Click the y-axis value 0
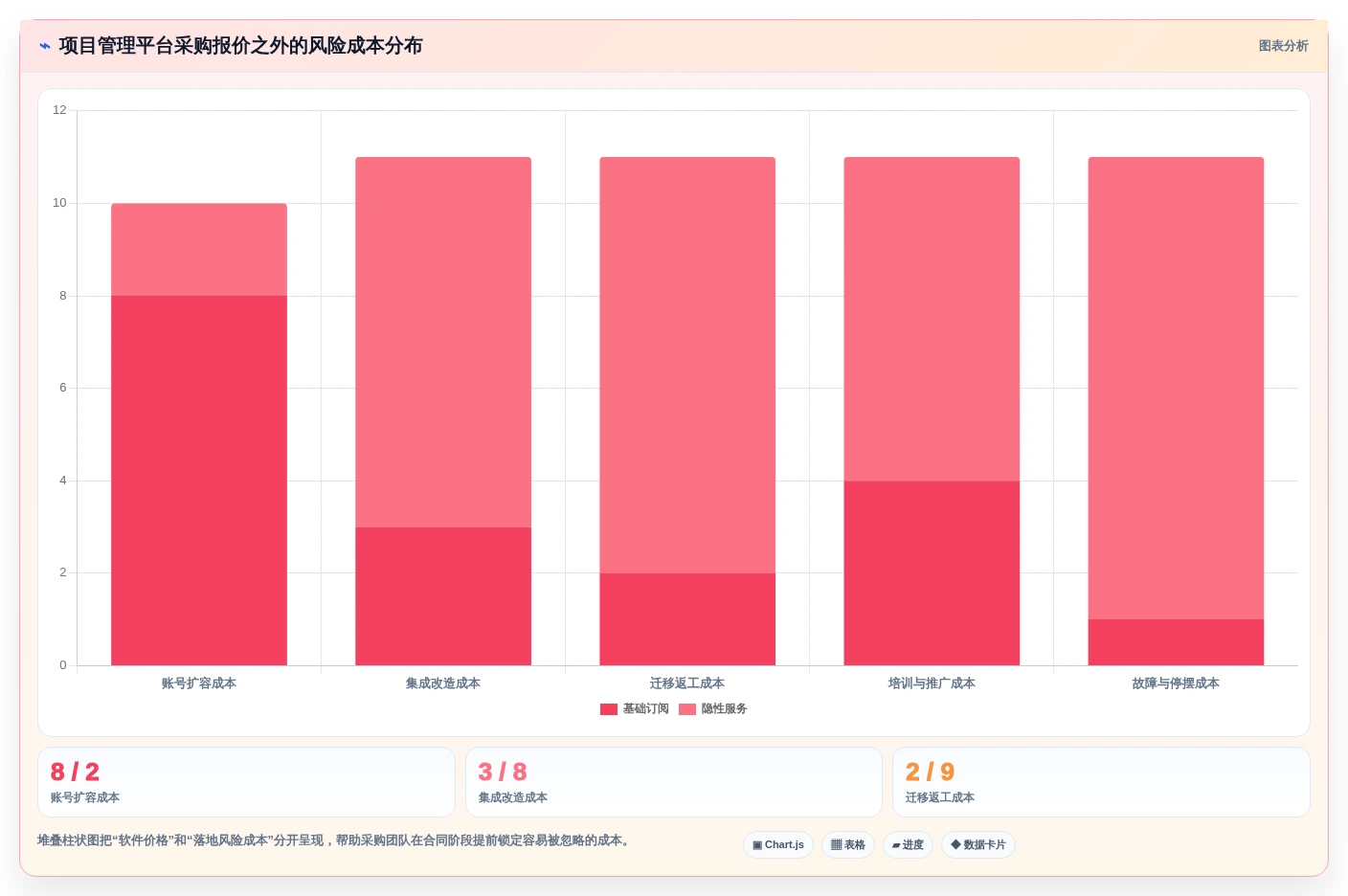Image resolution: width=1348 pixels, height=896 pixels. coord(63,665)
